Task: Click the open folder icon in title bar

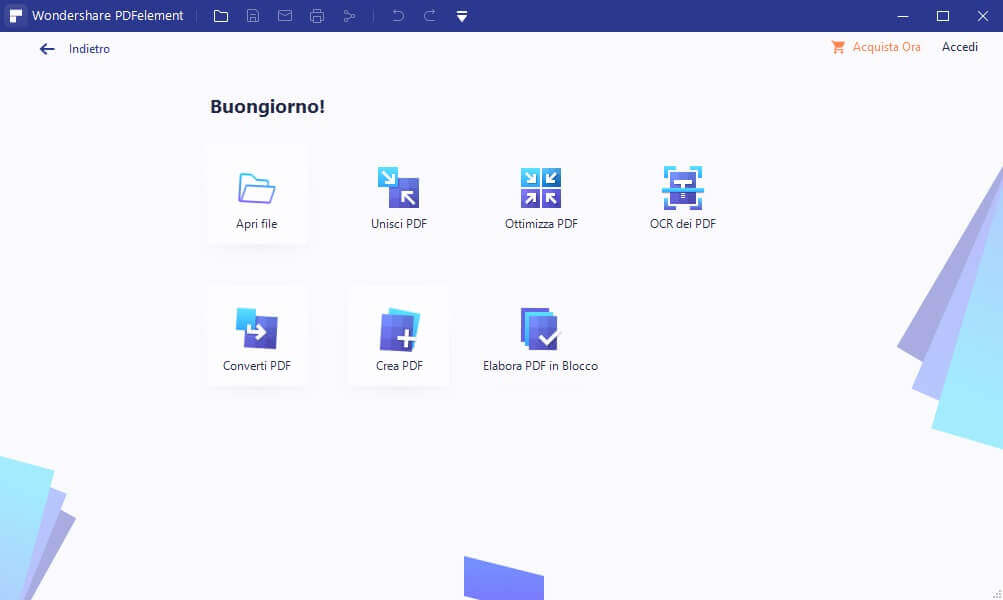Action: tap(221, 16)
